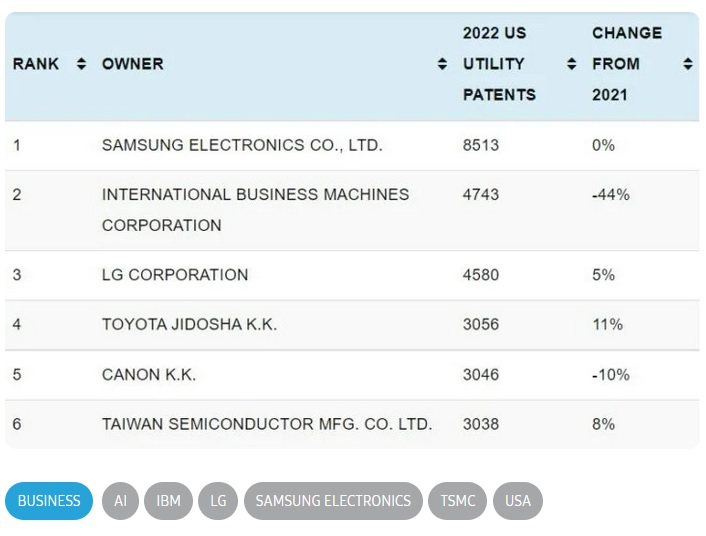Screen dimensions: 706x536
Task: Select the Canon K.K. row
Action: coord(352,375)
